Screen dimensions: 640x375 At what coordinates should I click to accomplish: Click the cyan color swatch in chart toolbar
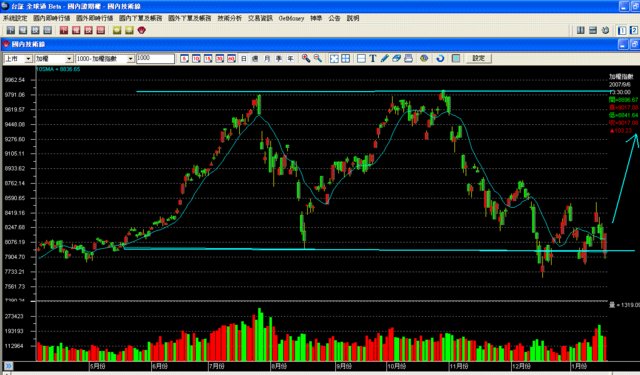coord(456,58)
